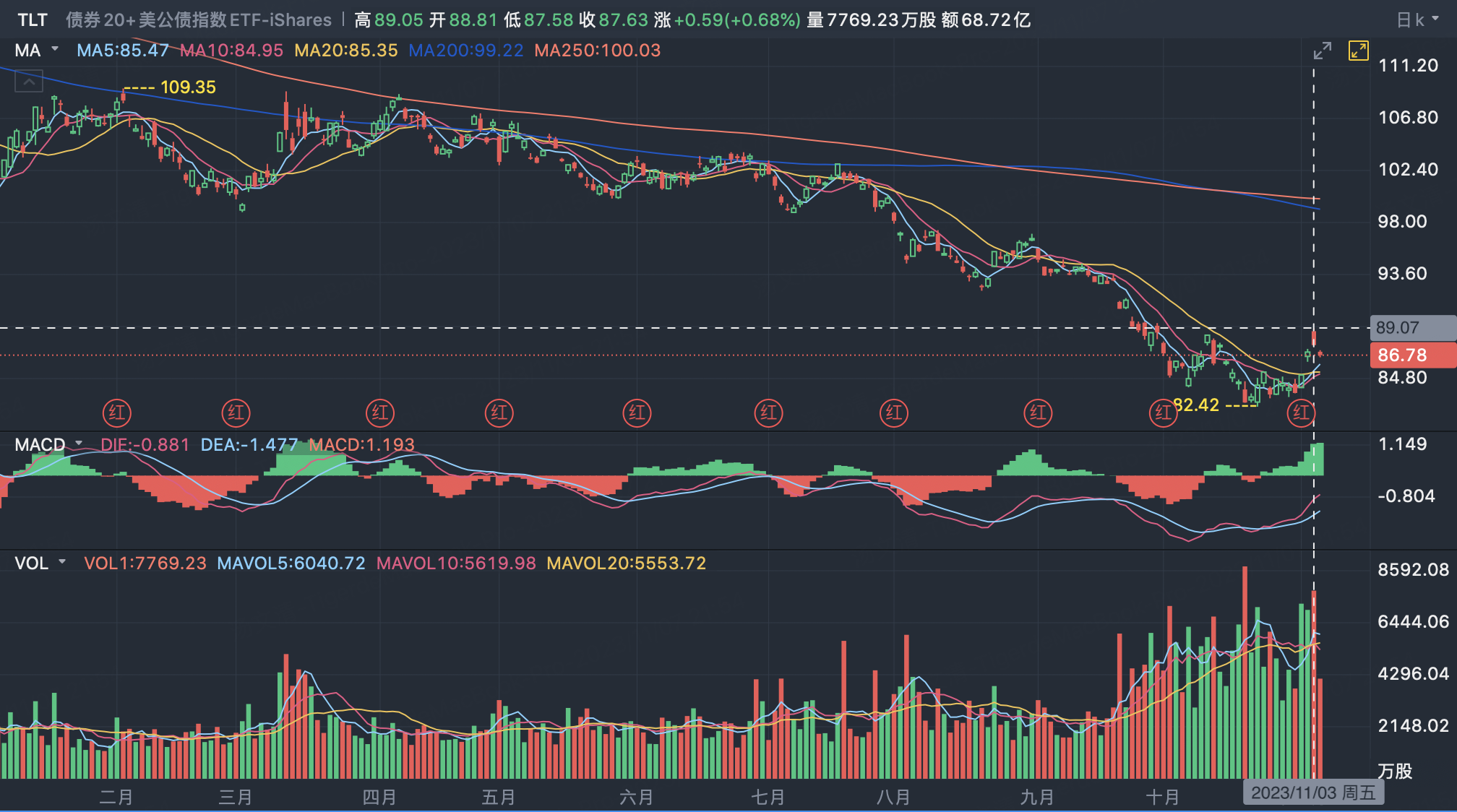Click the DIF:-0.881 MACD value
Image resolution: width=1457 pixels, height=812 pixels.
[145, 444]
